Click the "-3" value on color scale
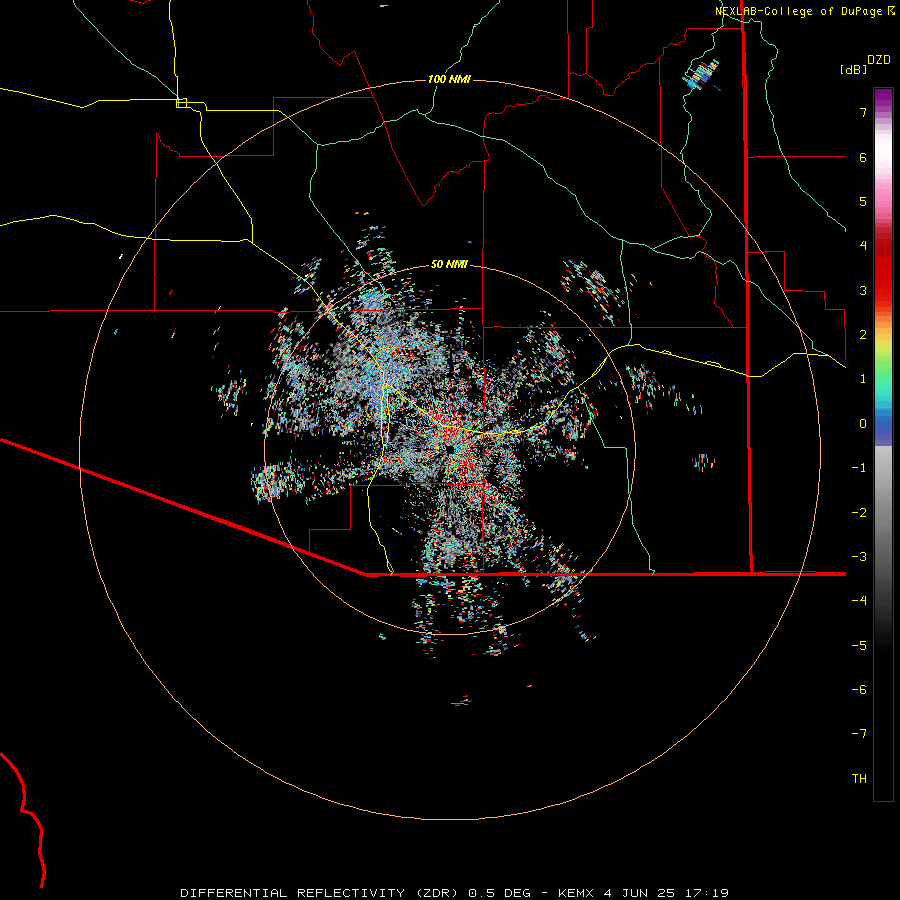Image resolution: width=900 pixels, height=900 pixels. click(859, 557)
